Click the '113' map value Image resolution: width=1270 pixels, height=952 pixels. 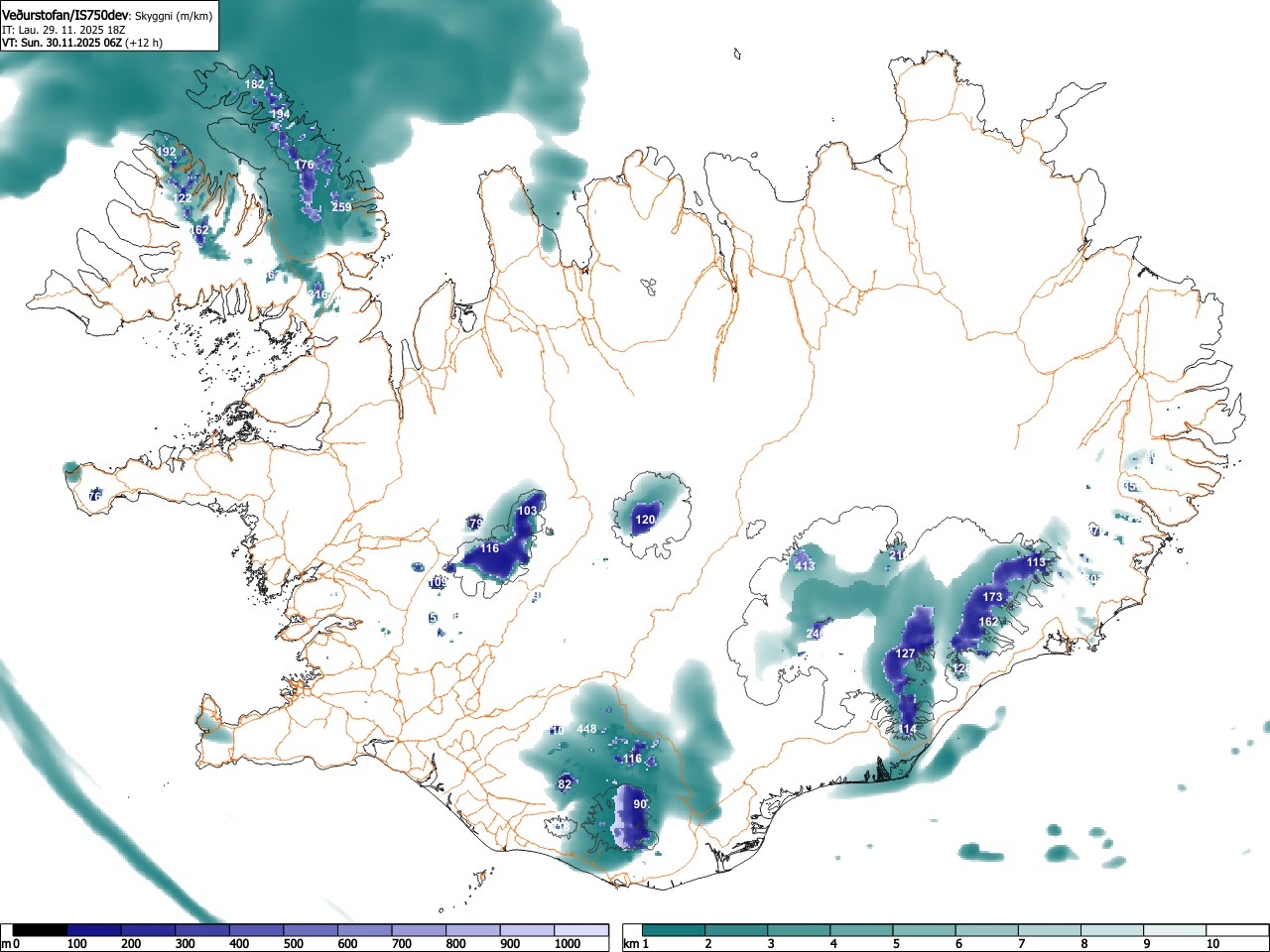pyautogui.click(x=1036, y=562)
